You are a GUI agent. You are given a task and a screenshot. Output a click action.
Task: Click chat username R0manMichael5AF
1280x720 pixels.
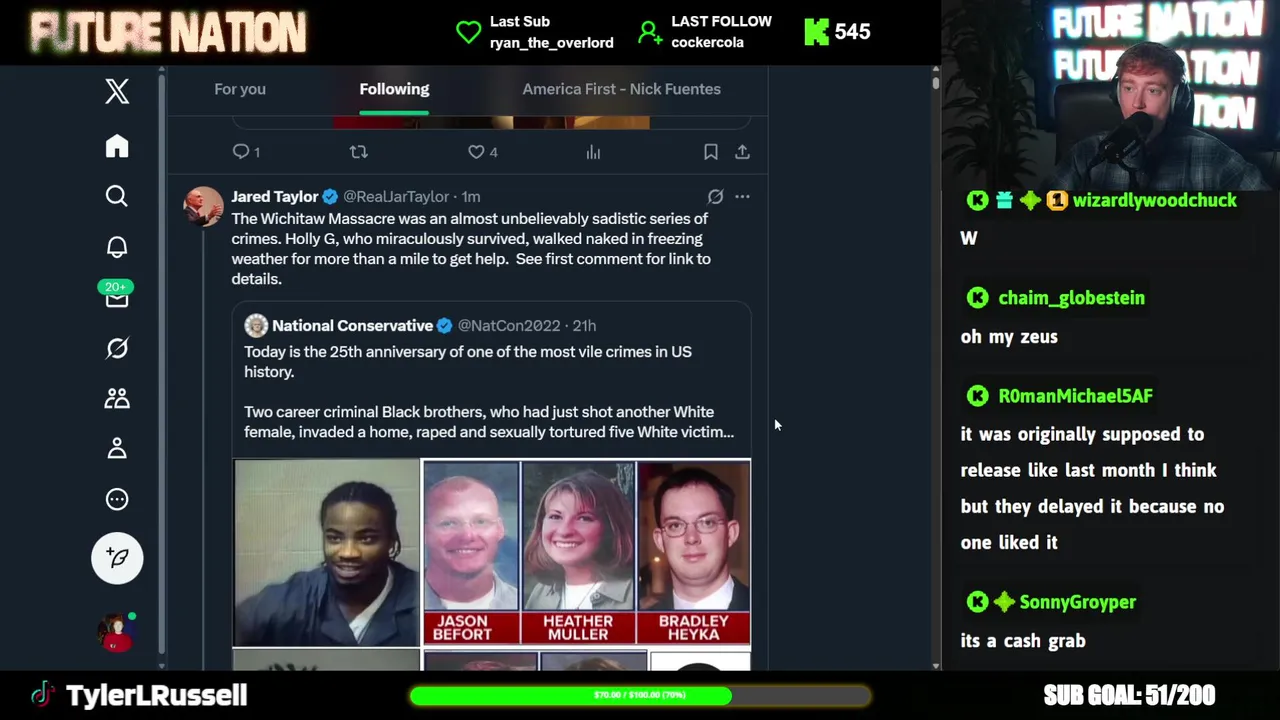coord(1075,396)
